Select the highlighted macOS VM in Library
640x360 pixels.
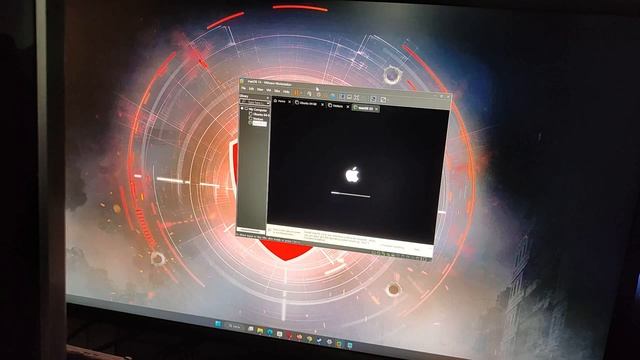(x=260, y=124)
